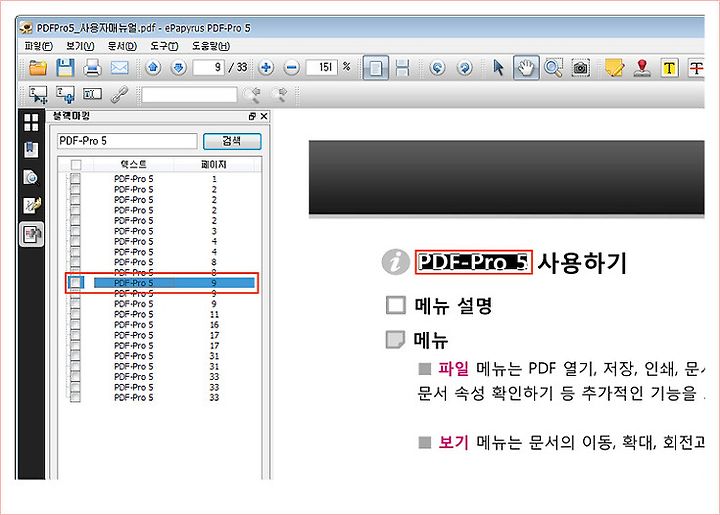Open the thumbnails panel in sidebar
This screenshot has width=720, height=515.
pos(31,122)
